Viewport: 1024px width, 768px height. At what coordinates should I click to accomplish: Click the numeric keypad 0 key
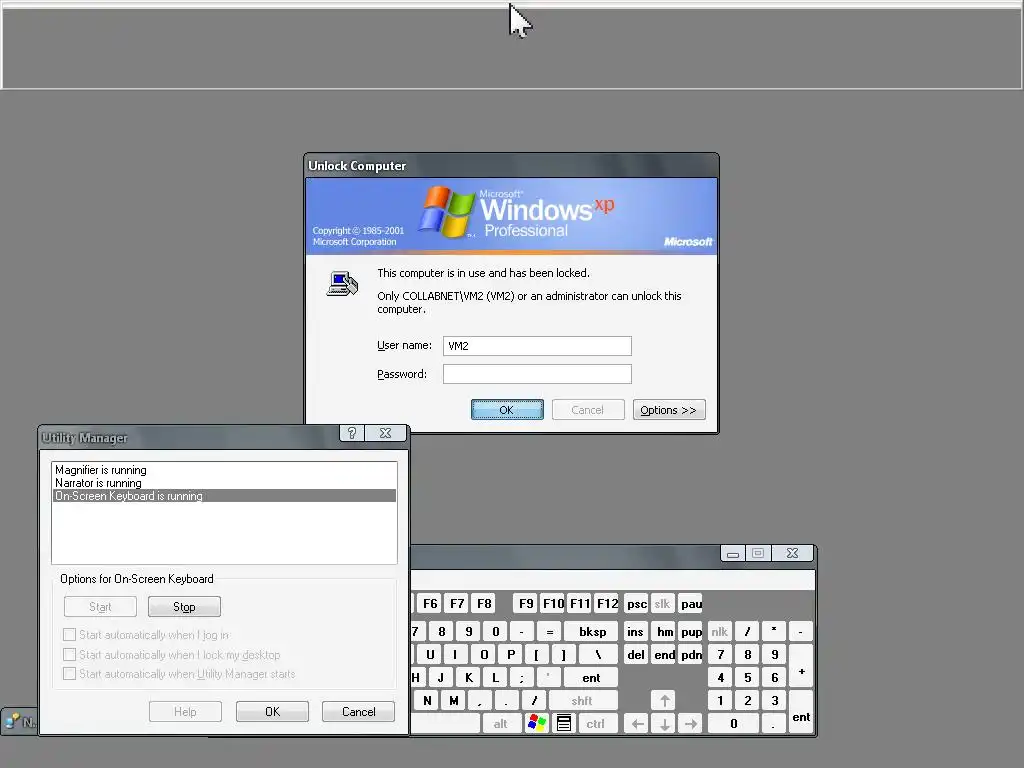pos(733,724)
